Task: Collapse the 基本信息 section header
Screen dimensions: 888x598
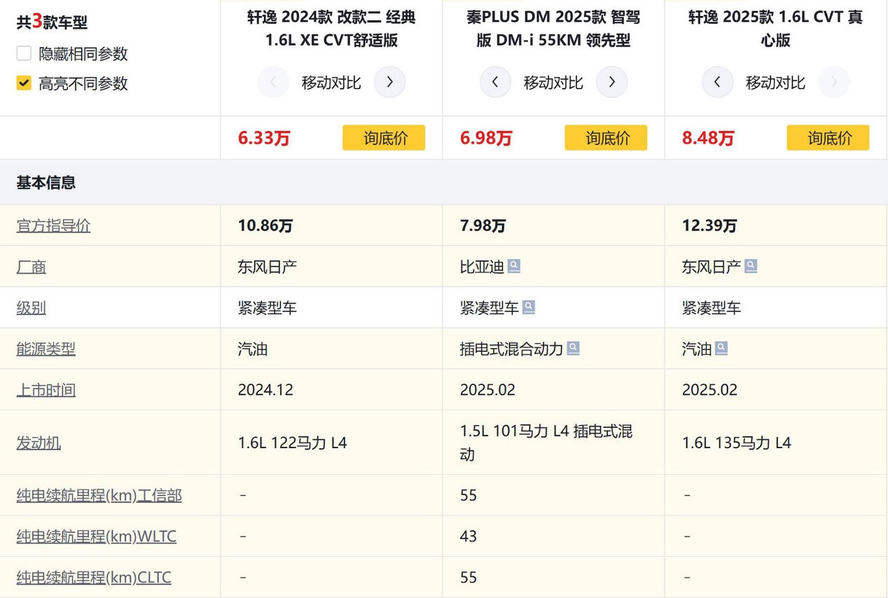Action: (x=46, y=183)
